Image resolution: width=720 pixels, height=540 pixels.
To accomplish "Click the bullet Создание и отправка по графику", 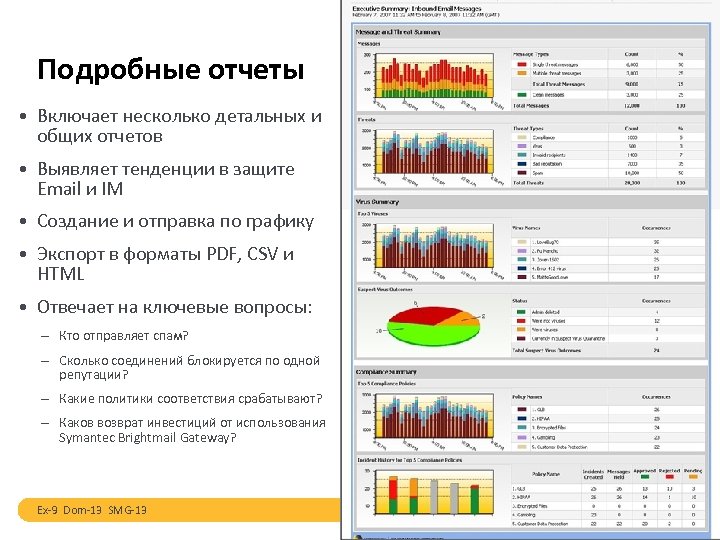I will [x=175, y=221].
